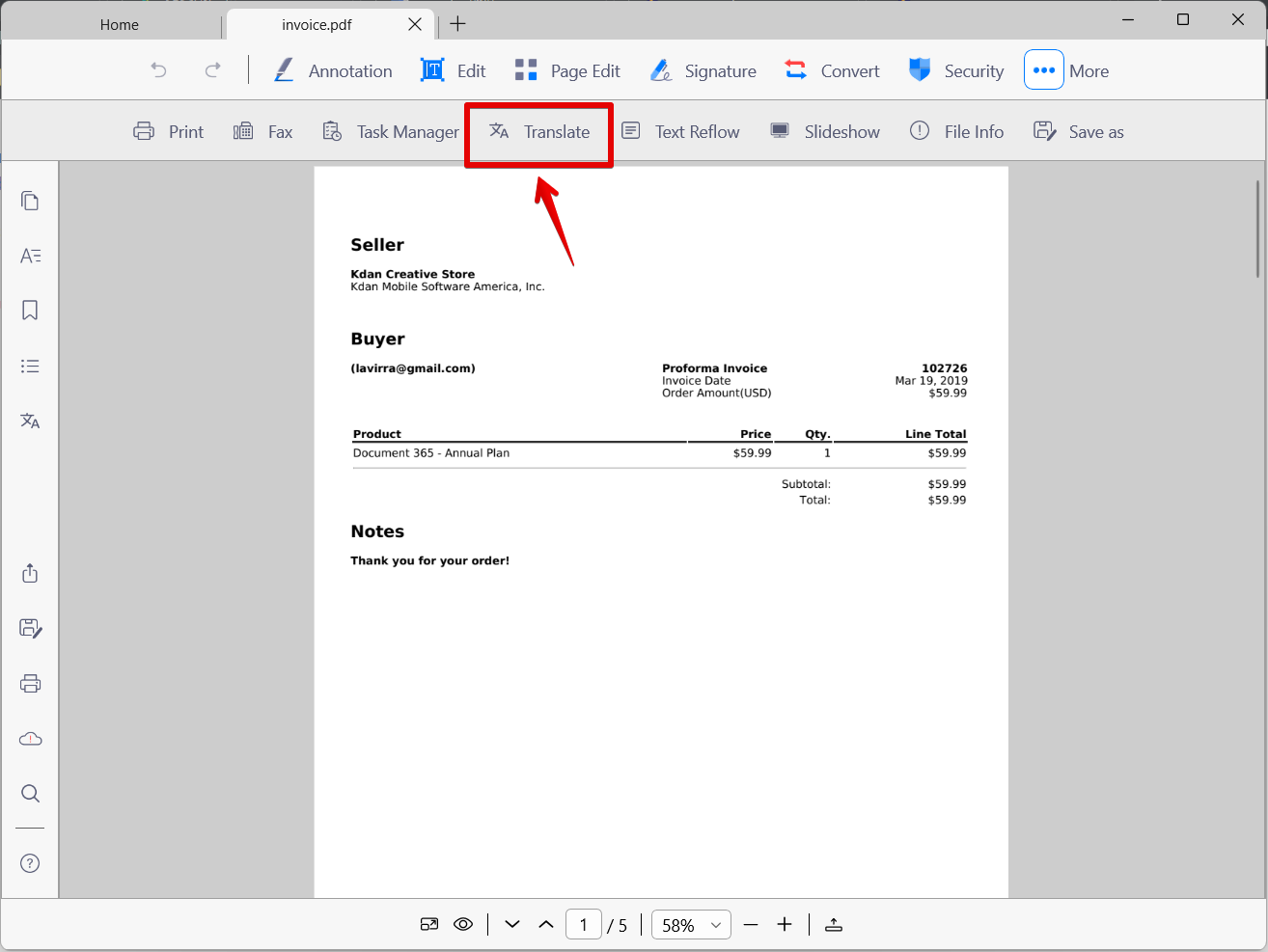This screenshot has width=1268, height=952.
Task: Open a new tab with plus
Action: point(458,24)
